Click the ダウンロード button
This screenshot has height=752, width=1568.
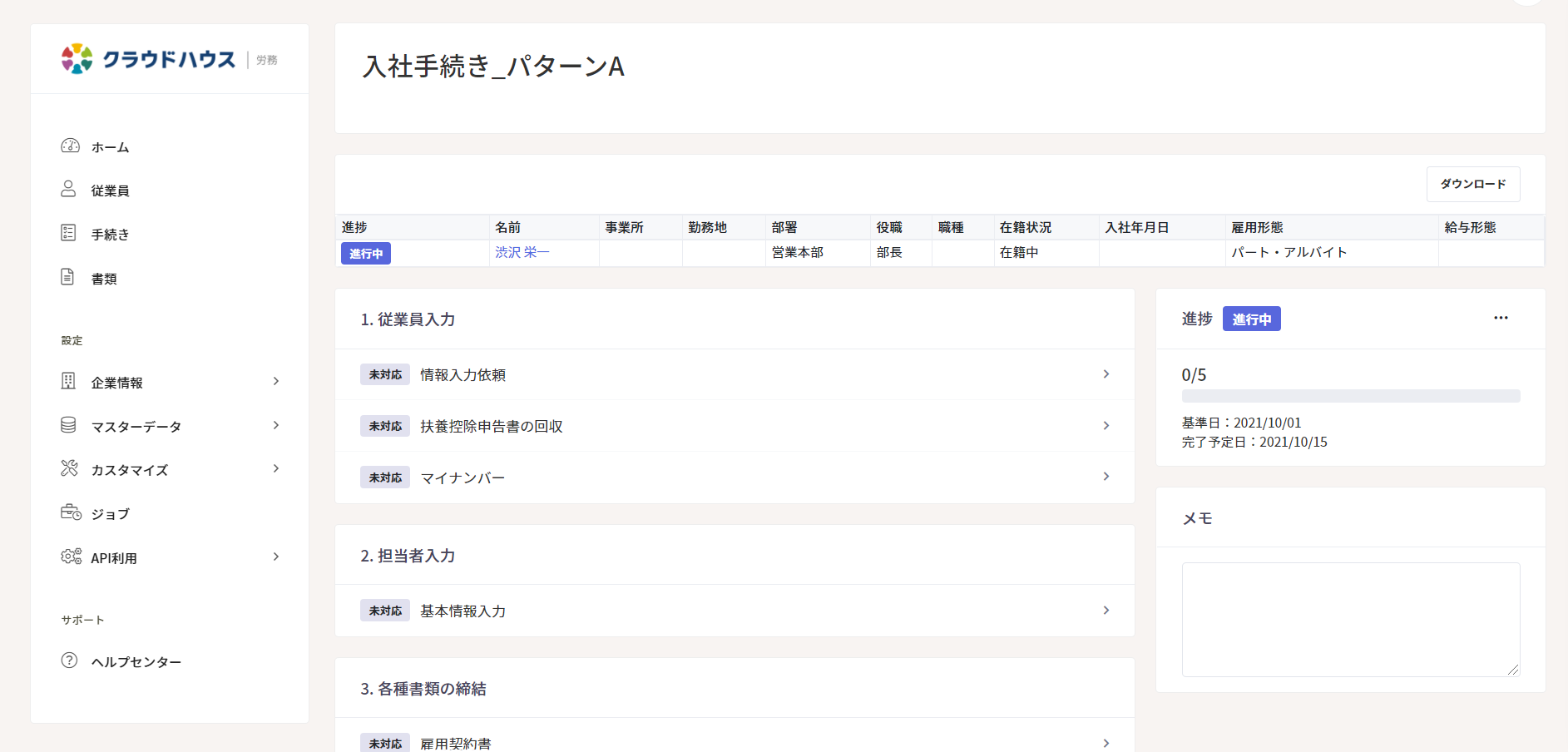tap(1473, 184)
